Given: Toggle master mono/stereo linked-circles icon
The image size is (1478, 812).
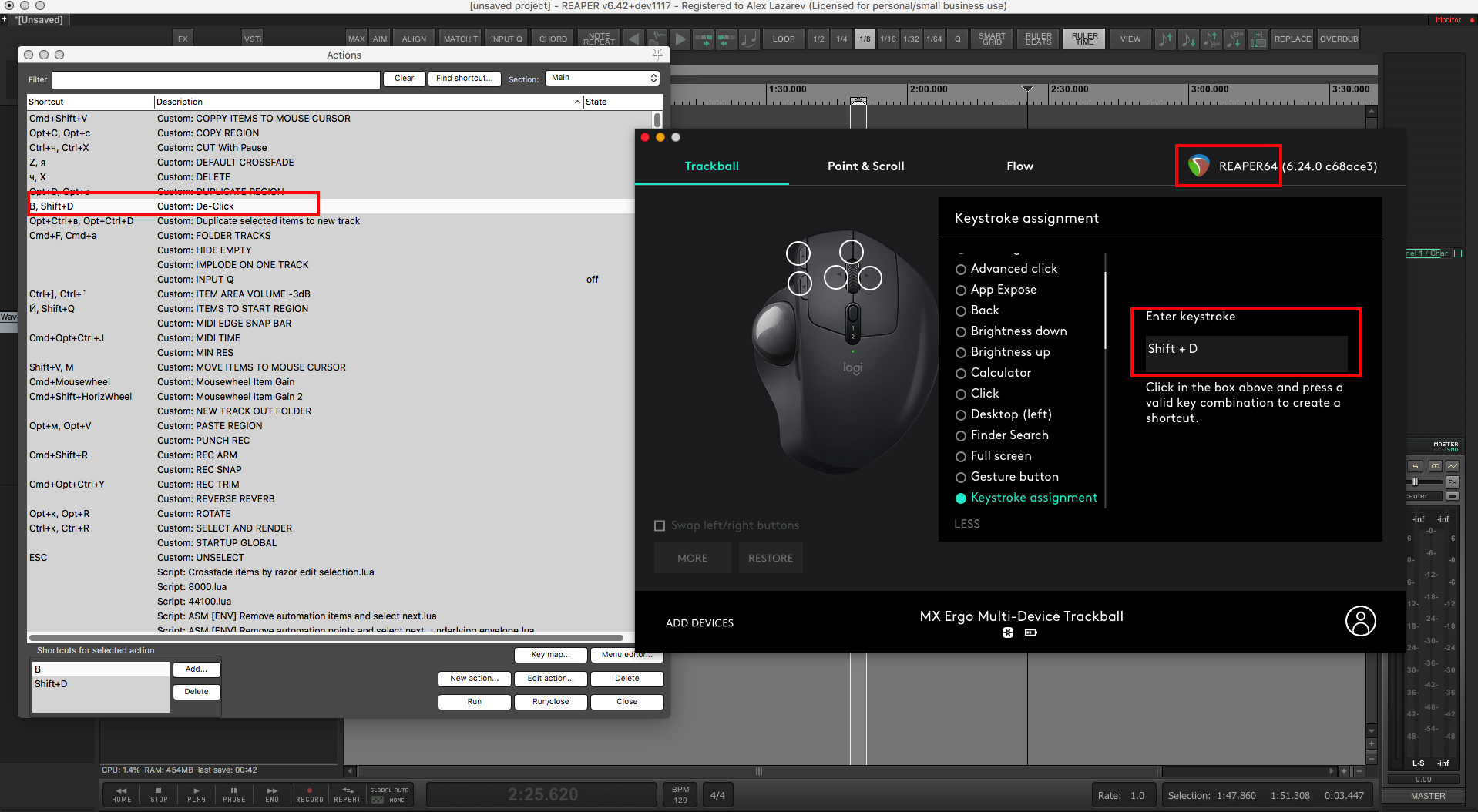Looking at the screenshot, I should [1435, 466].
